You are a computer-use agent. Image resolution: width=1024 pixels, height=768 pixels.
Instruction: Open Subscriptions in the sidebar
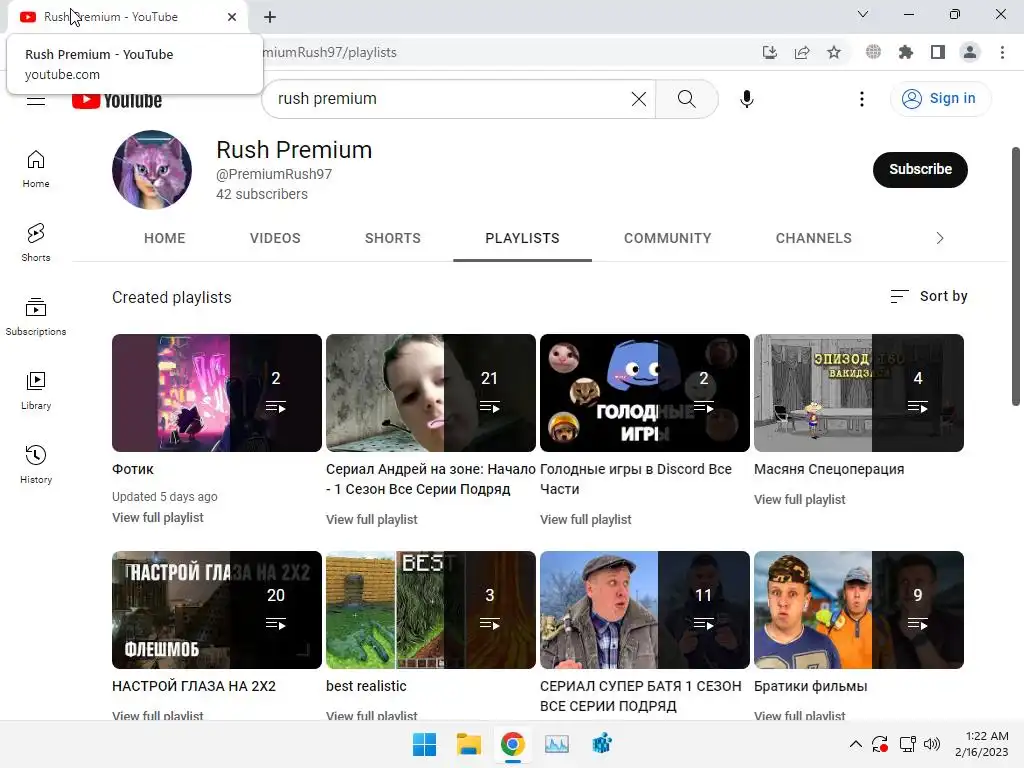tap(36, 317)
